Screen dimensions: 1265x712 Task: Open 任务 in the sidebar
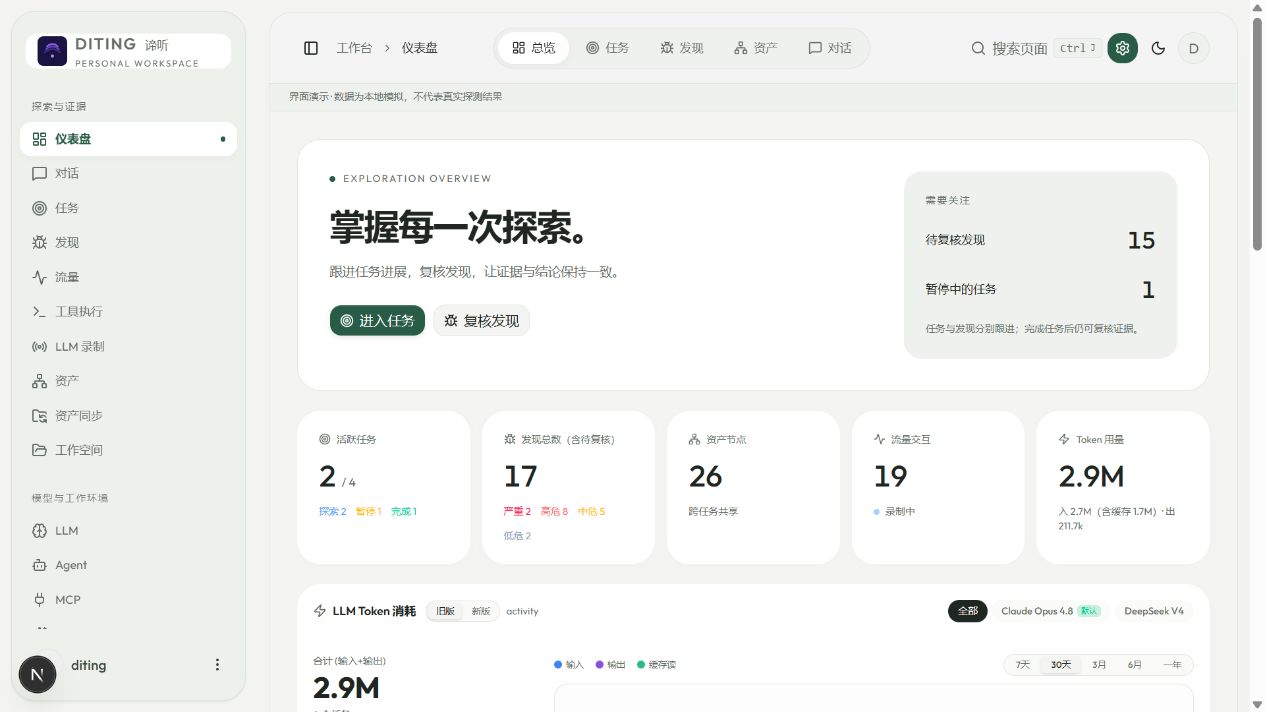128,208
